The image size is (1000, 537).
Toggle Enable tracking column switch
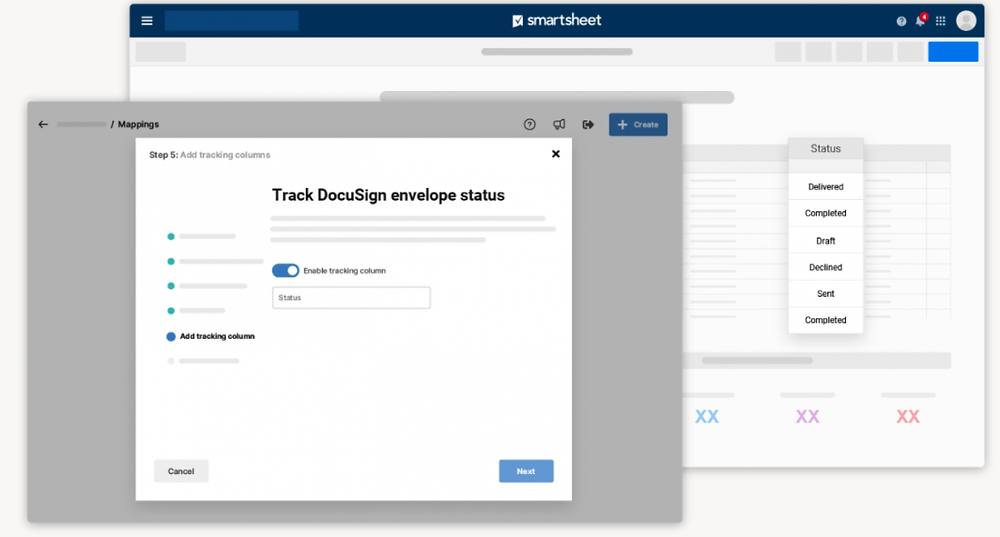coord(285,270)
